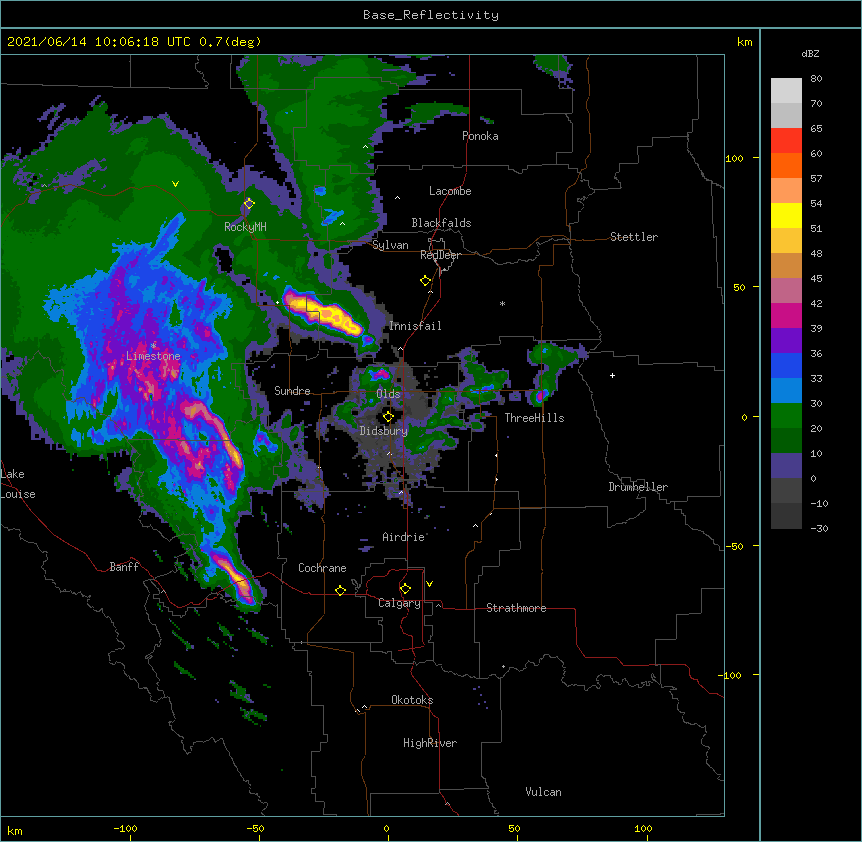Click the Strathmore label

[x=516, y=608]
